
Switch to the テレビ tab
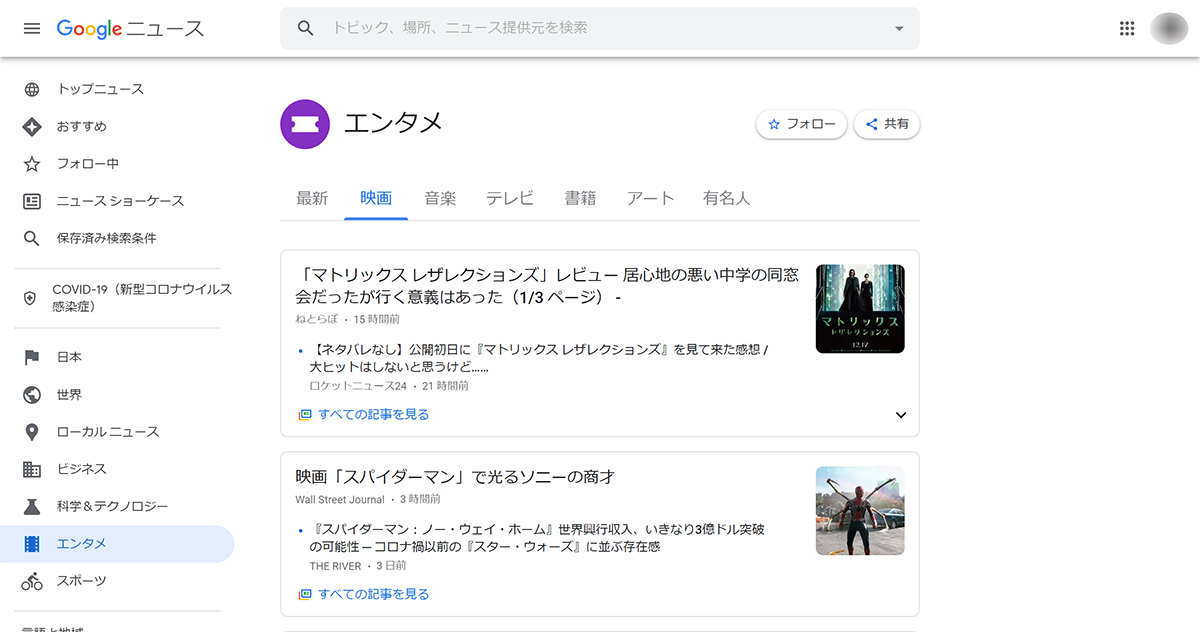(510, 198)
